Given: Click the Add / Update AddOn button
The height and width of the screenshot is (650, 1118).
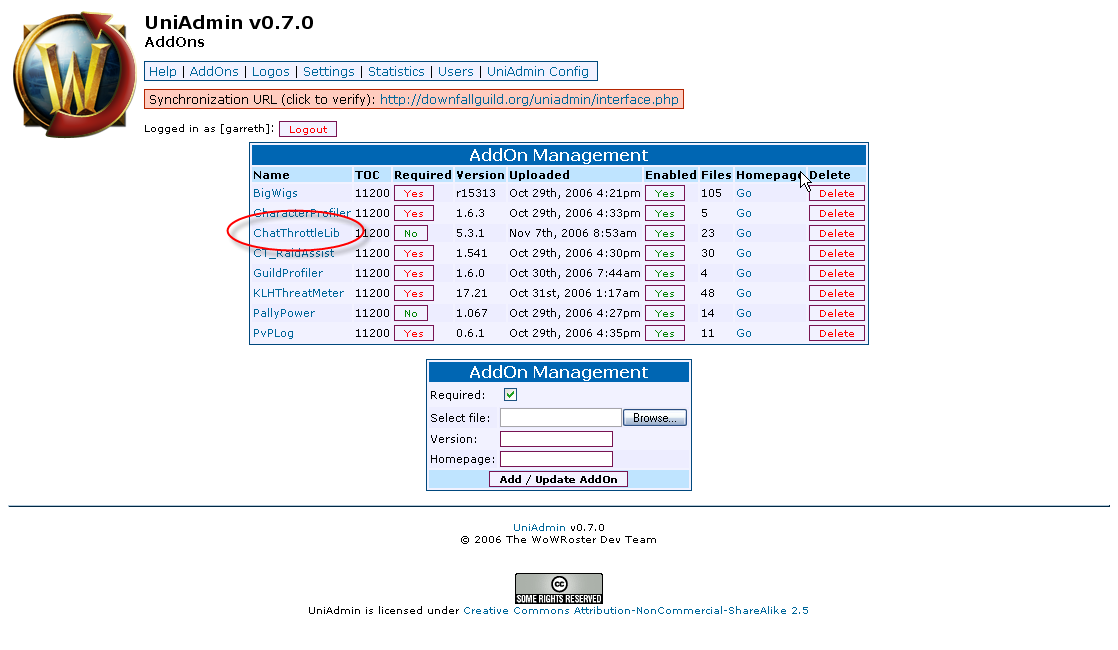Looking at the screenshot, I should tap(558, 479).
